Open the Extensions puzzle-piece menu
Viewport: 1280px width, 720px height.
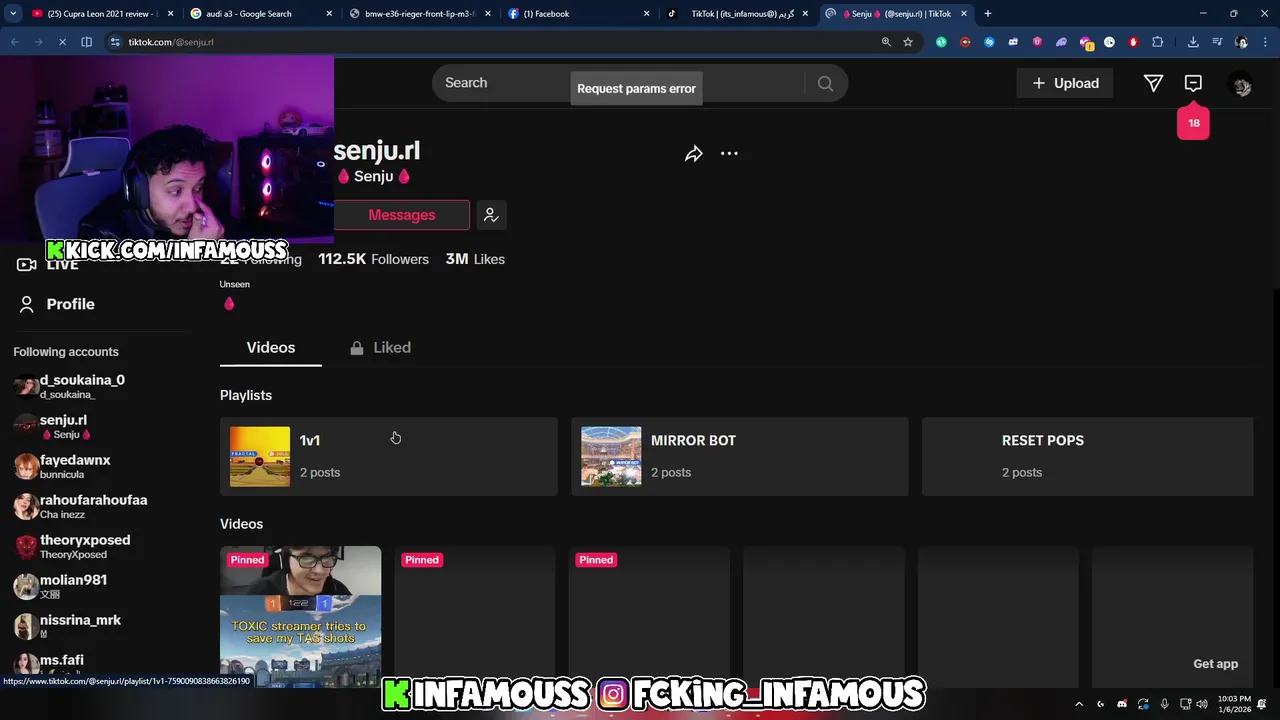1158,42
